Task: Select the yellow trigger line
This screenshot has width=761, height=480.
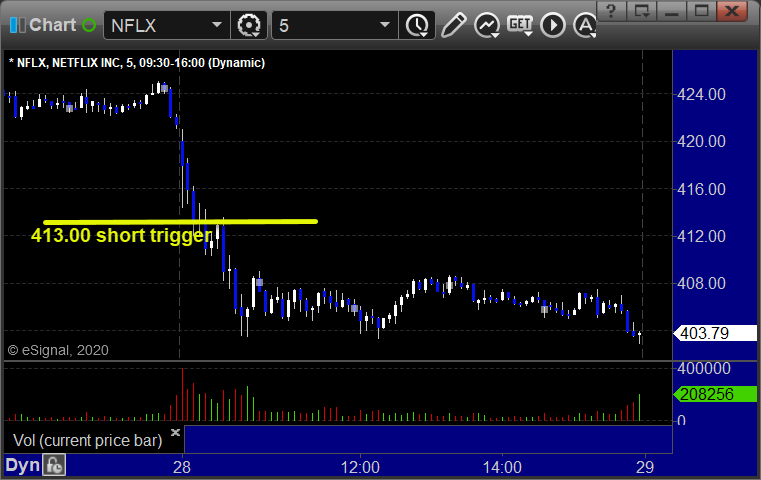Action: [x=181, y=222]
